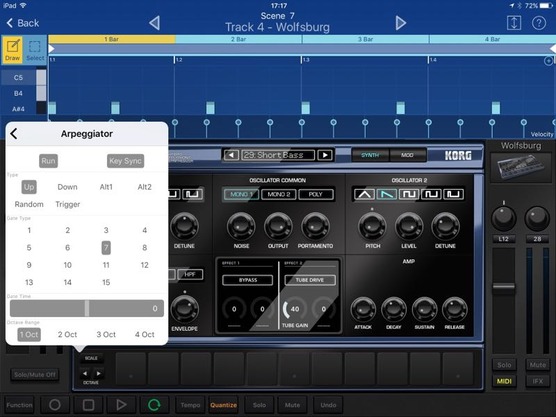Viewport: 556px width, 417px height.
Task: Select next sound preset arrow
Action: point(325,155)
